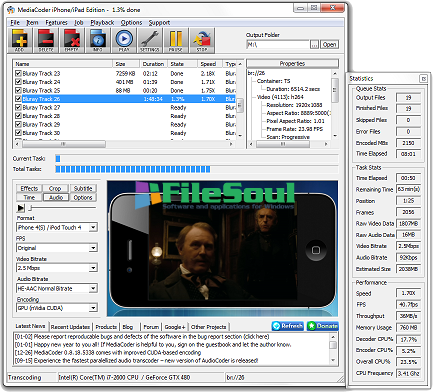Click the bug report news entry [01-02]

(x=142, y=337)
